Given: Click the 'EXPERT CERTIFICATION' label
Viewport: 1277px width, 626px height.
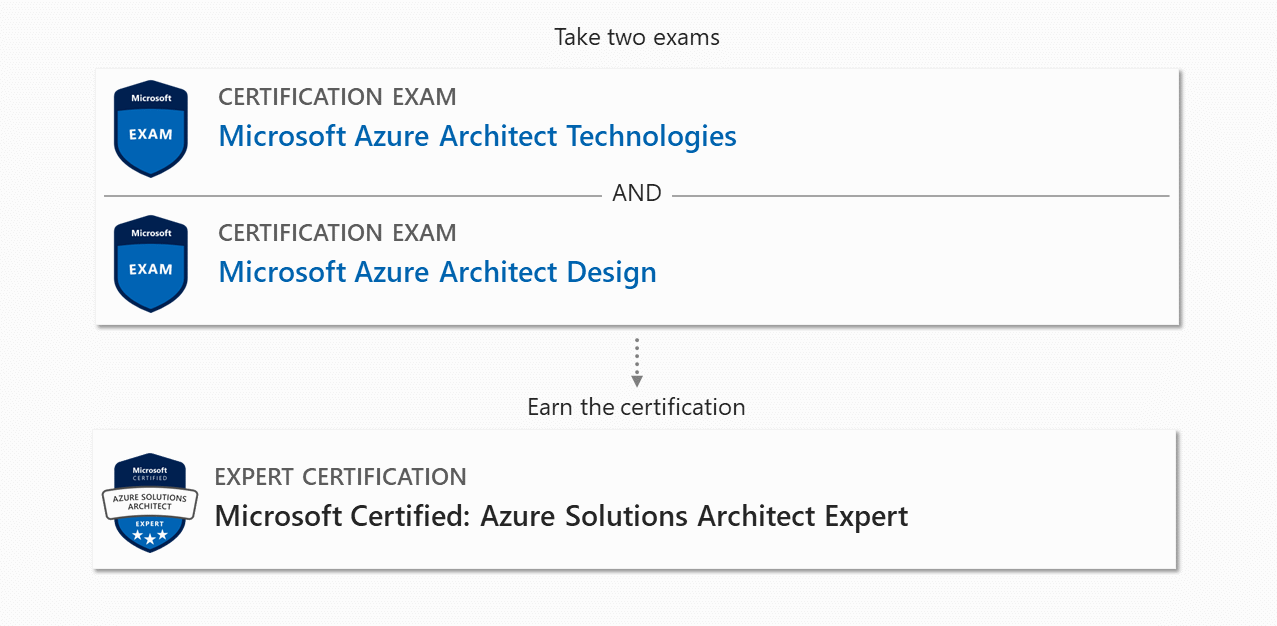Looking at the screenshot, I should click(x=341, y=477).
